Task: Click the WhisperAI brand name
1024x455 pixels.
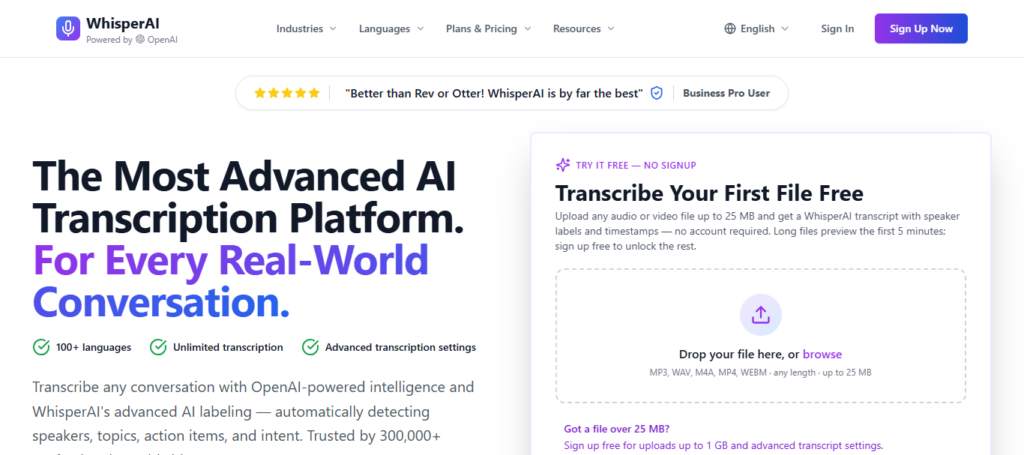Action: [x=123, y=24]
